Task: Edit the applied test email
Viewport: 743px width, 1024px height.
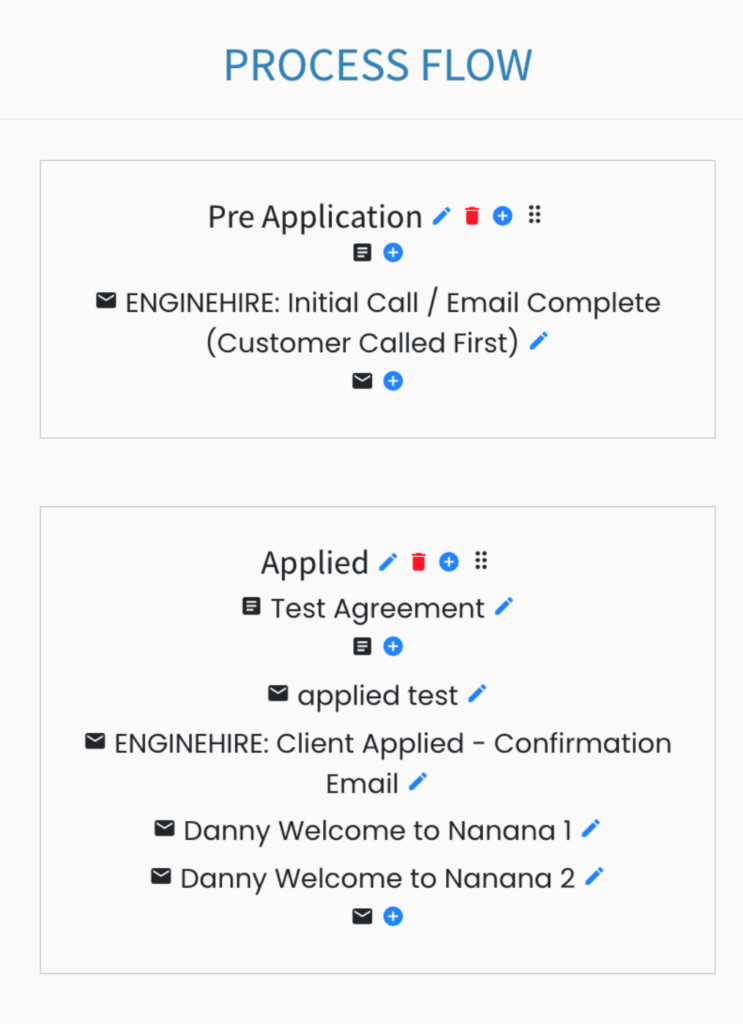Action: (478, 692)
